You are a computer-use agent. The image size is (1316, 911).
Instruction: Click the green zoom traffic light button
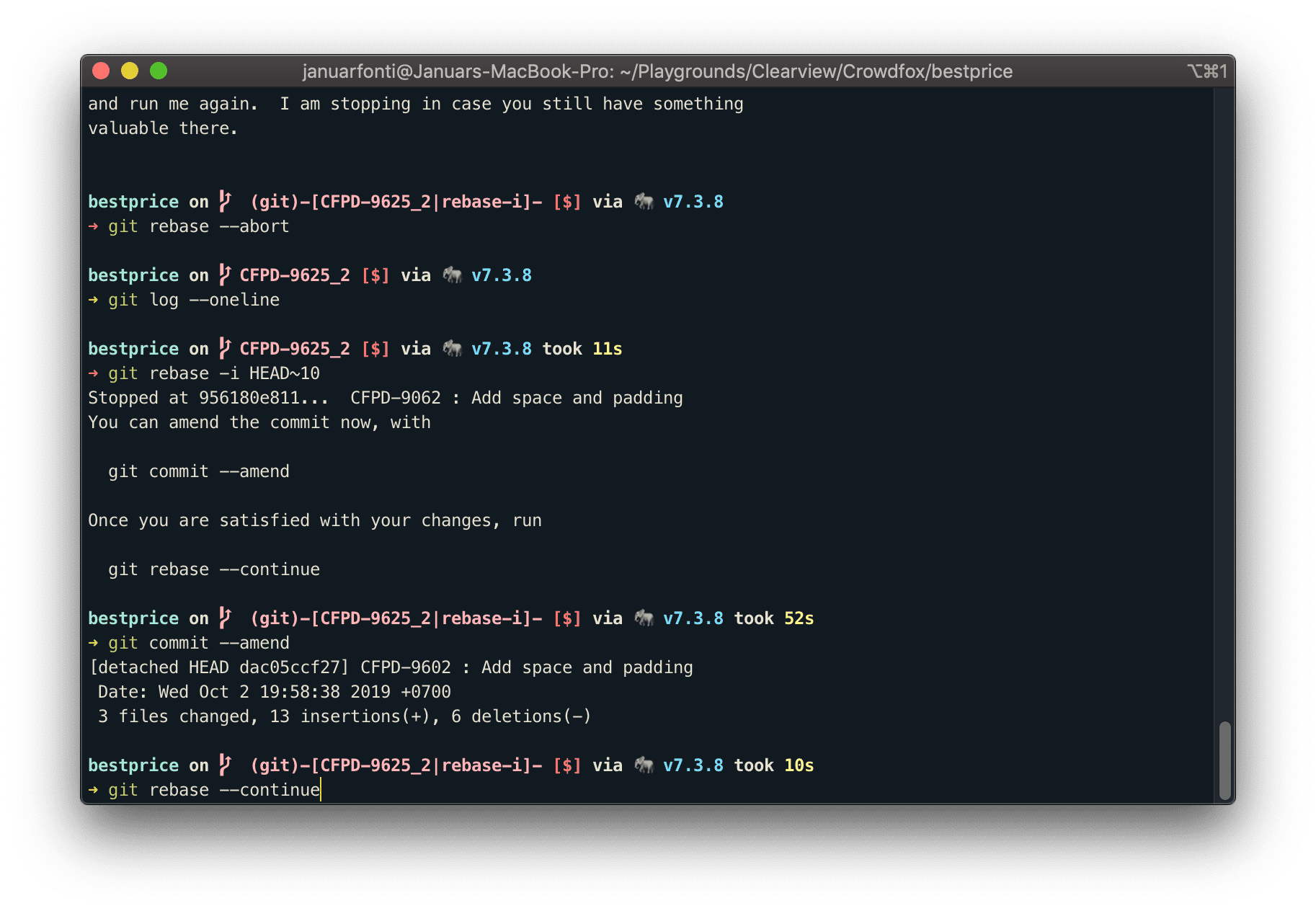158,71
